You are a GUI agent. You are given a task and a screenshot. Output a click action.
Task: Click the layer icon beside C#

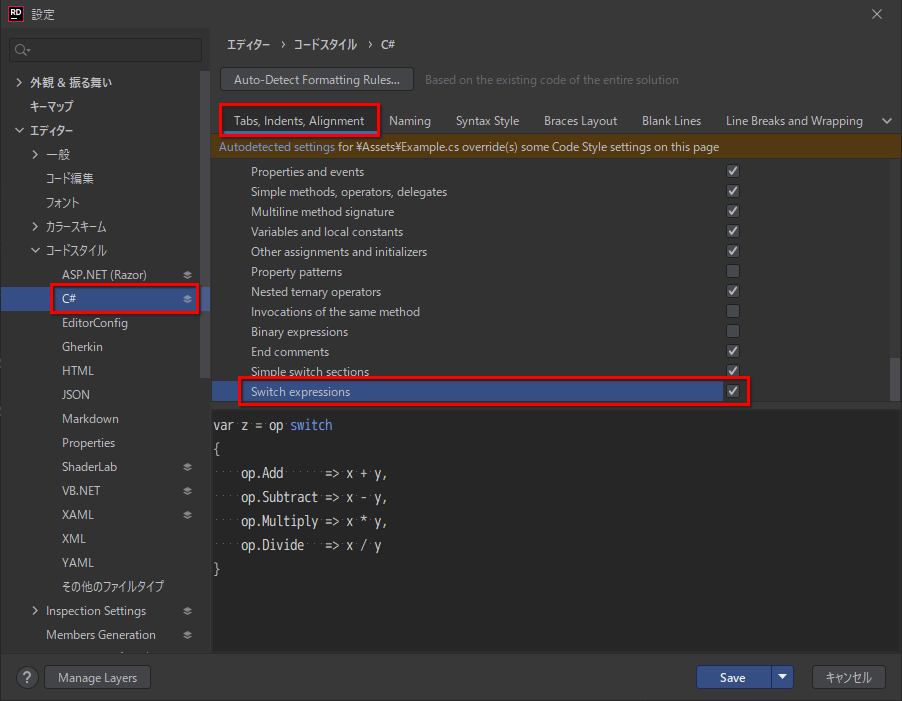(x=188, y=299)
